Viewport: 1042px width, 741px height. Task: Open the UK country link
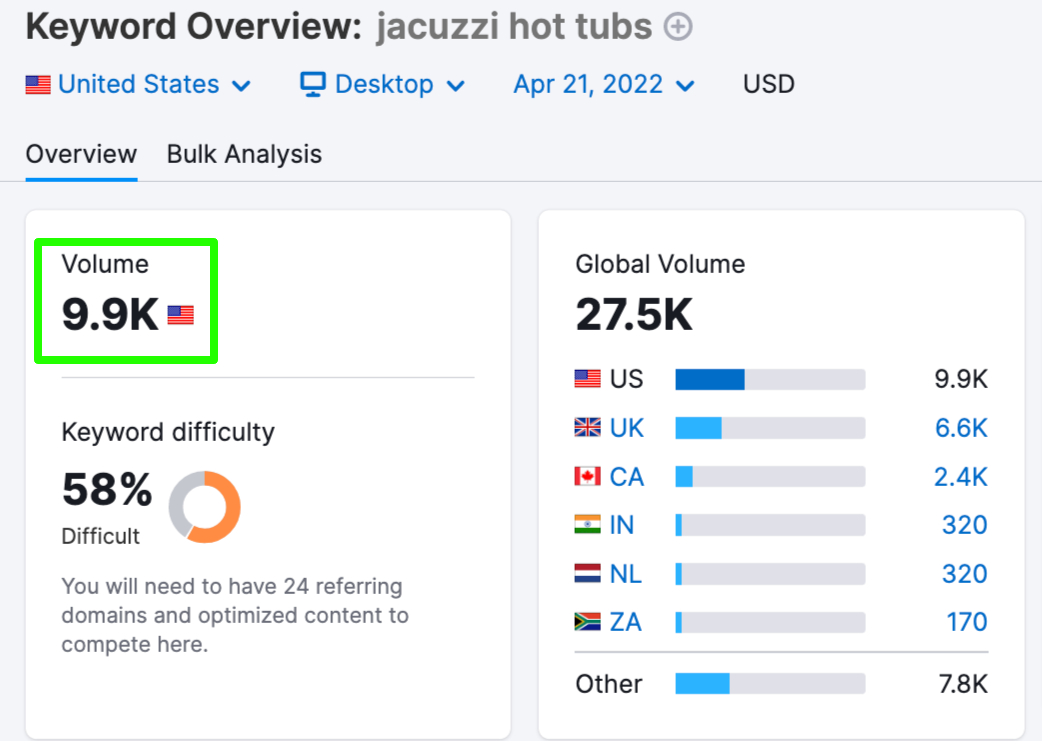point(627,428)
